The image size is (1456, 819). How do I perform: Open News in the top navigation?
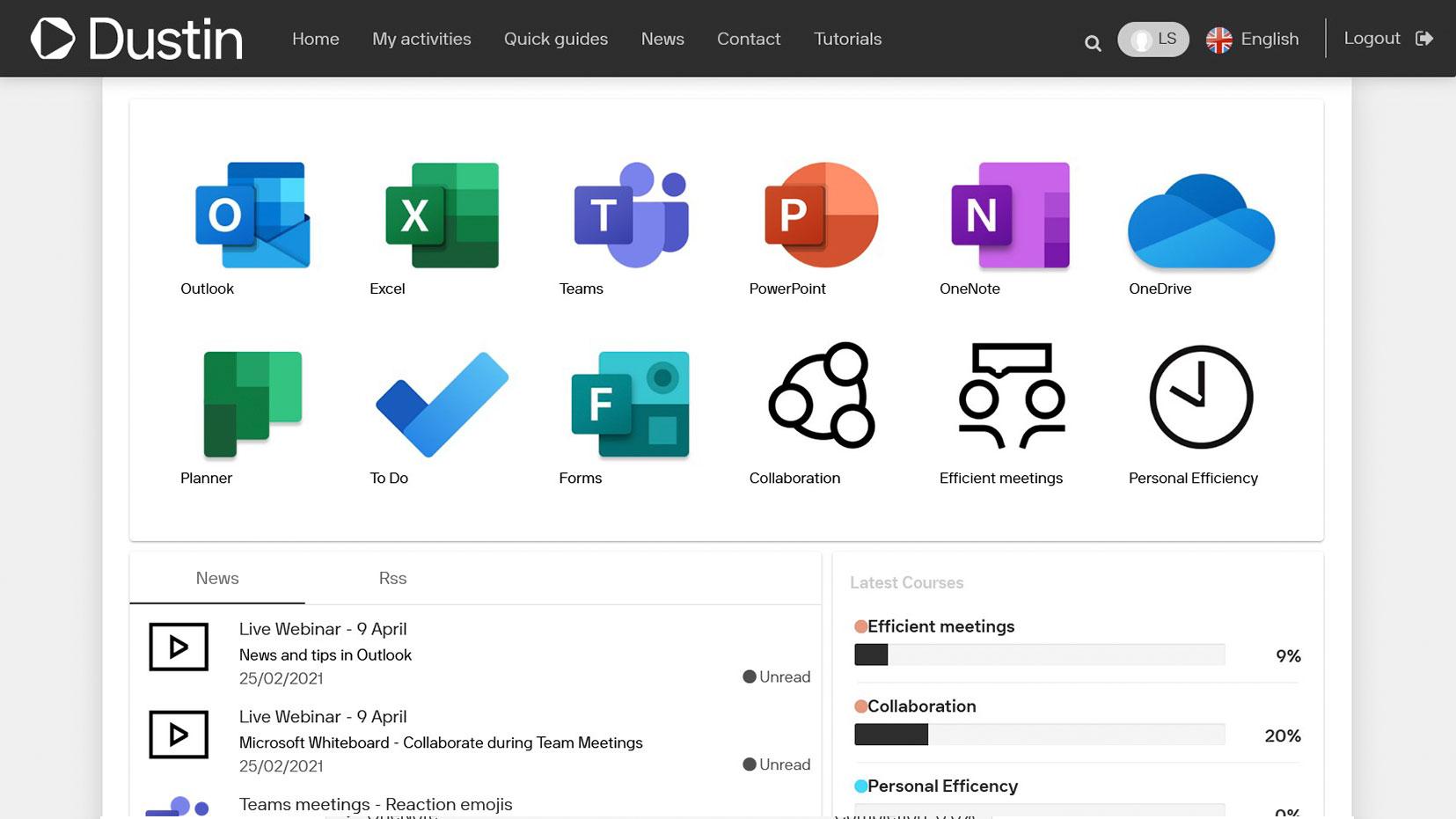(662, 39)
